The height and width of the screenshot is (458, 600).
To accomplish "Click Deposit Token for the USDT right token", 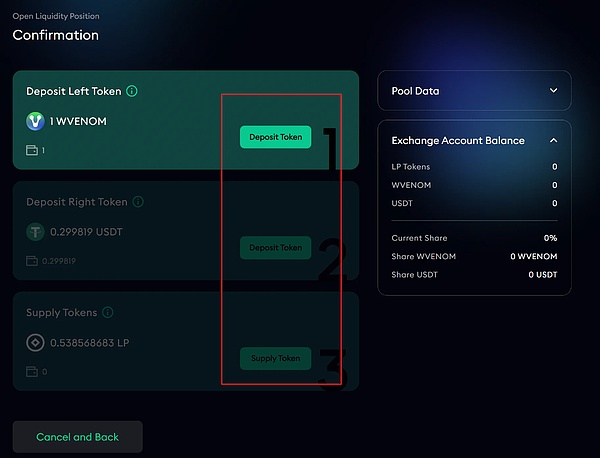I will [x=276, y=248].
